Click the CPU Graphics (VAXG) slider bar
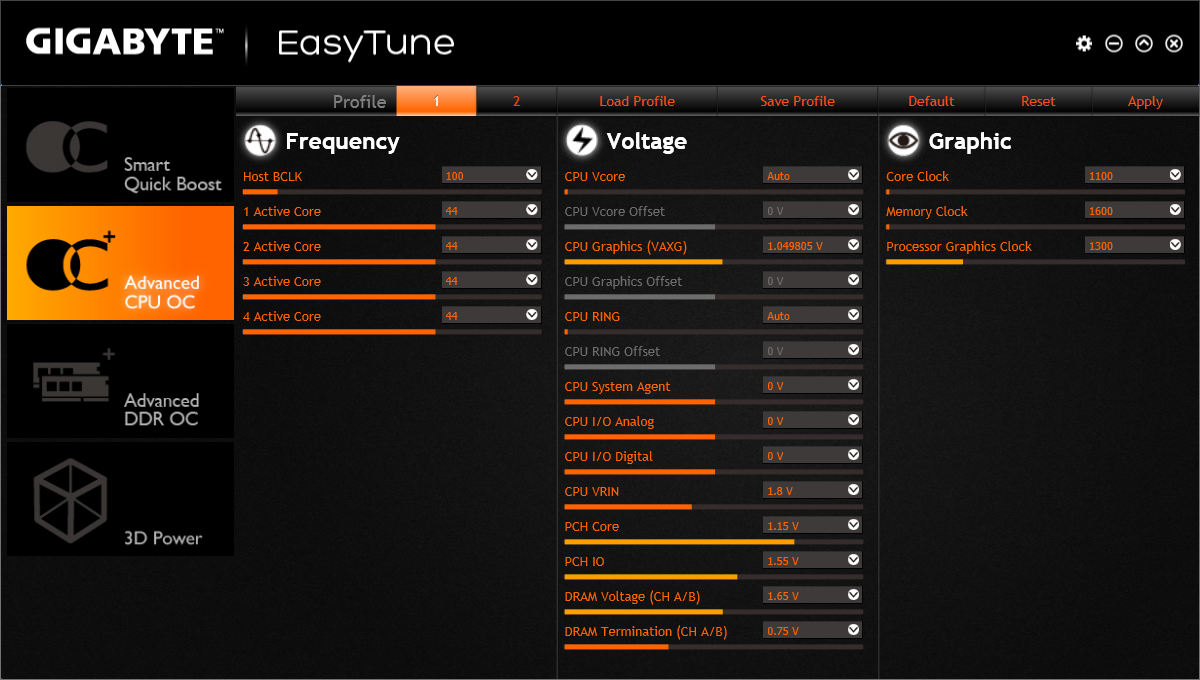 713,261
